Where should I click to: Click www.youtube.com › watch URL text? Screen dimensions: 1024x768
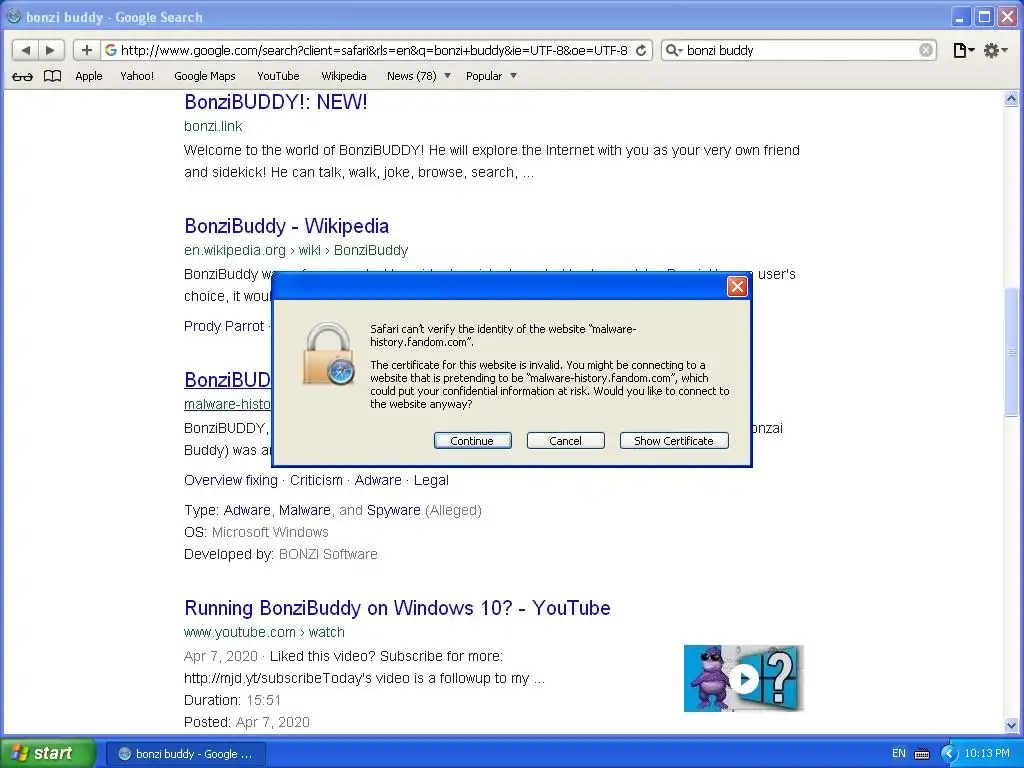tap(264, 632)
